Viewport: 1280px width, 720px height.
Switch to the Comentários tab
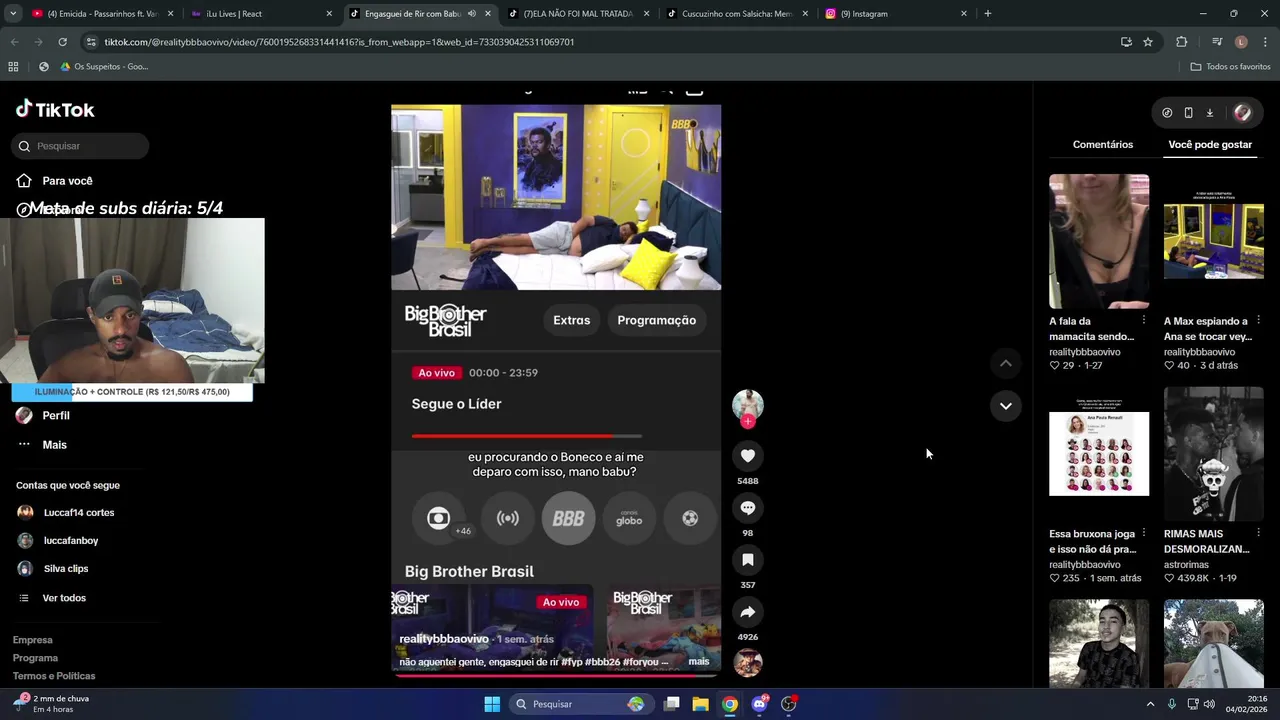point(1103,145)
